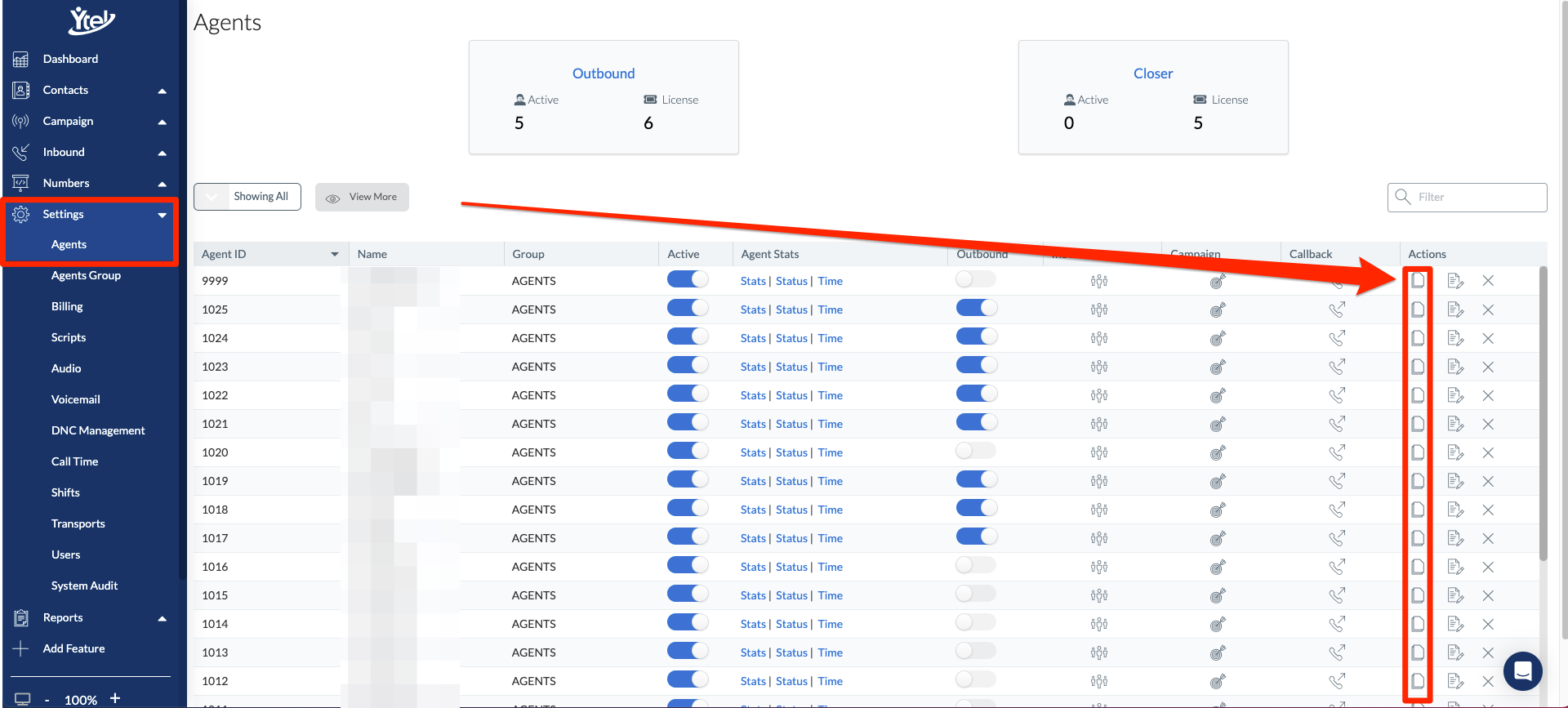Select Agents in the Settings submenu
This screenshot has height=708, width=1568.
(69, 245)
